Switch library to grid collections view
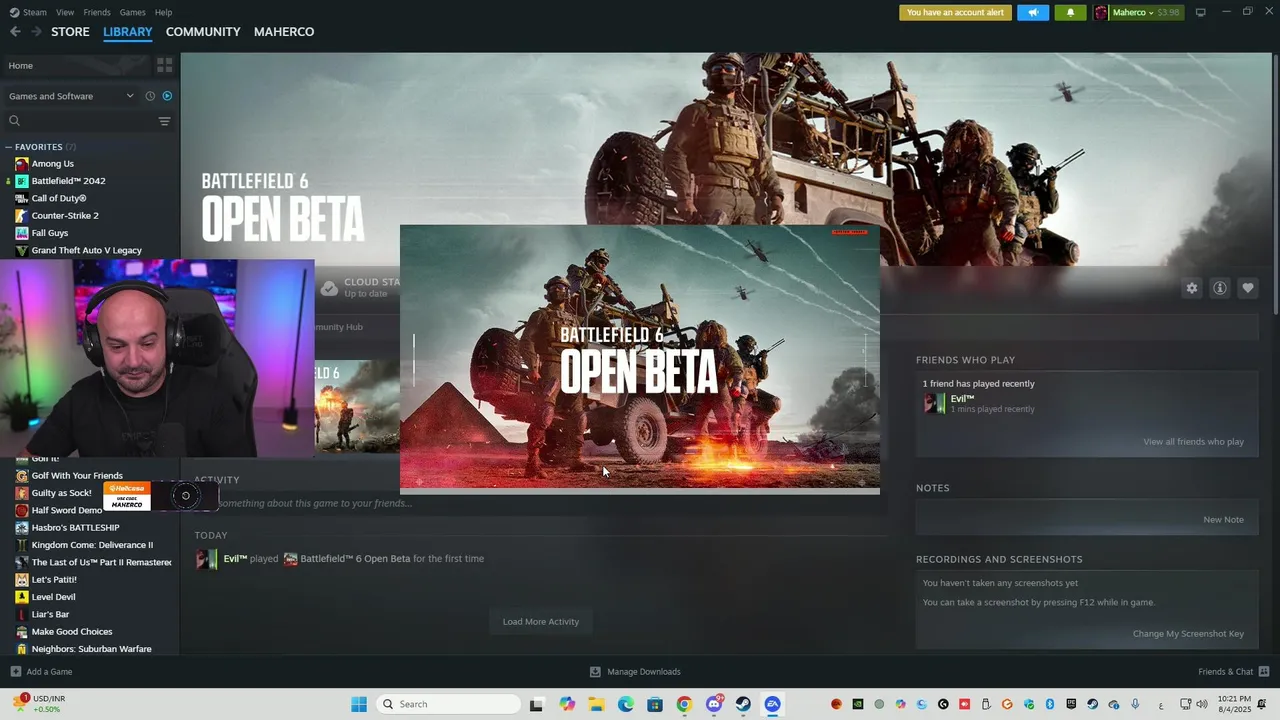1280x720 pixels. (x=165, y=65)
